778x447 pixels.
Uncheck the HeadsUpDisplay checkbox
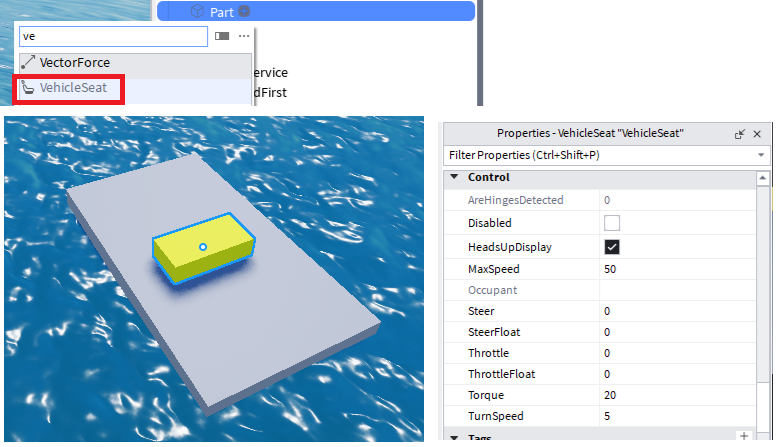tap(612, 247)
